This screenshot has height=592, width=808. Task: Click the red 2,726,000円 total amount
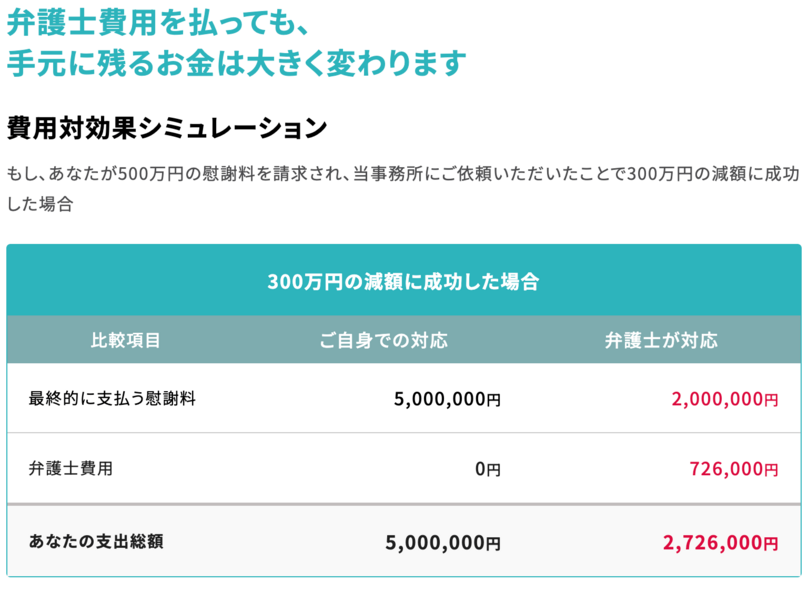click(x=719, y=543)
